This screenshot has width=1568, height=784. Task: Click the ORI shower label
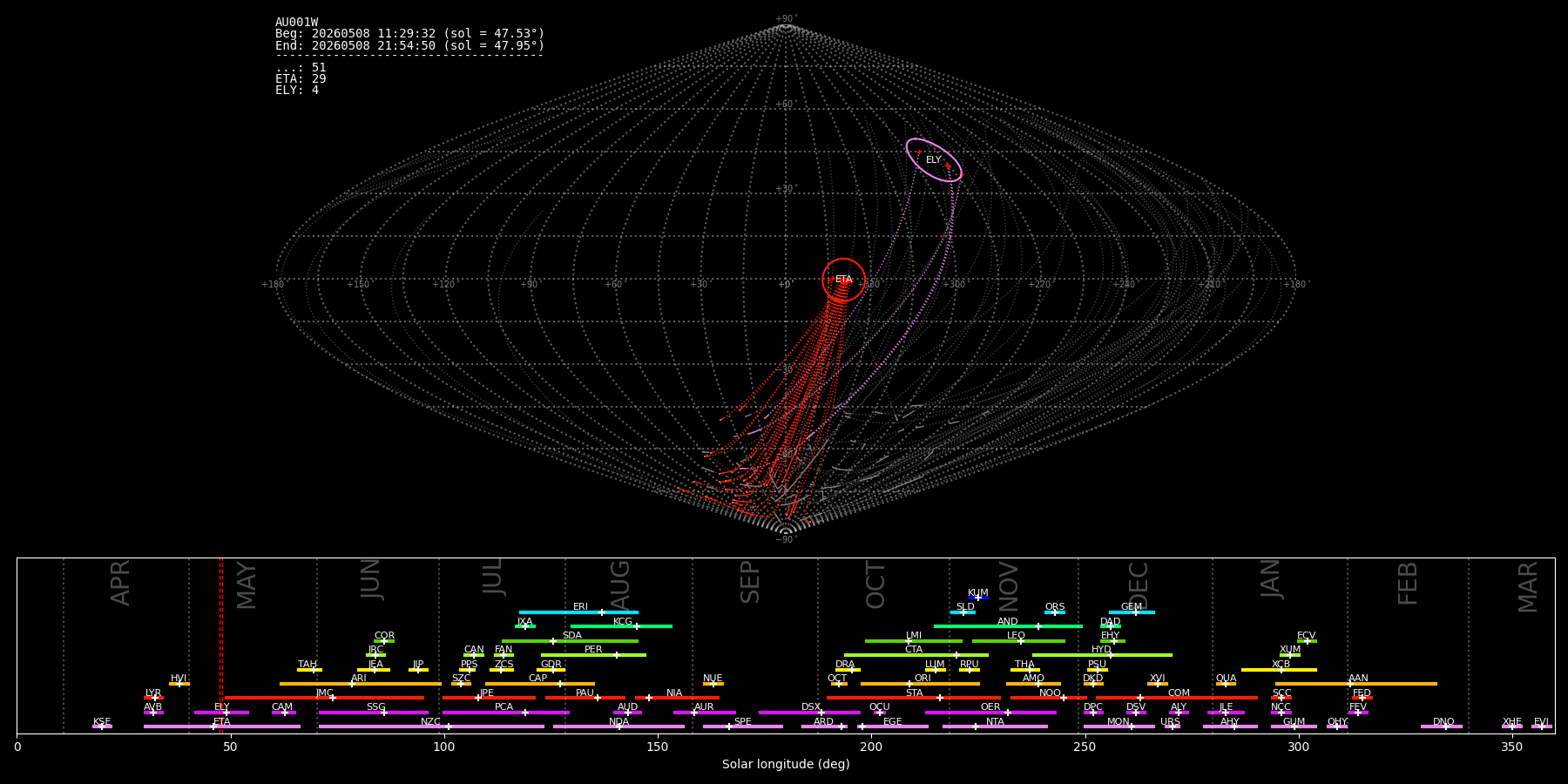click(923, 678)
